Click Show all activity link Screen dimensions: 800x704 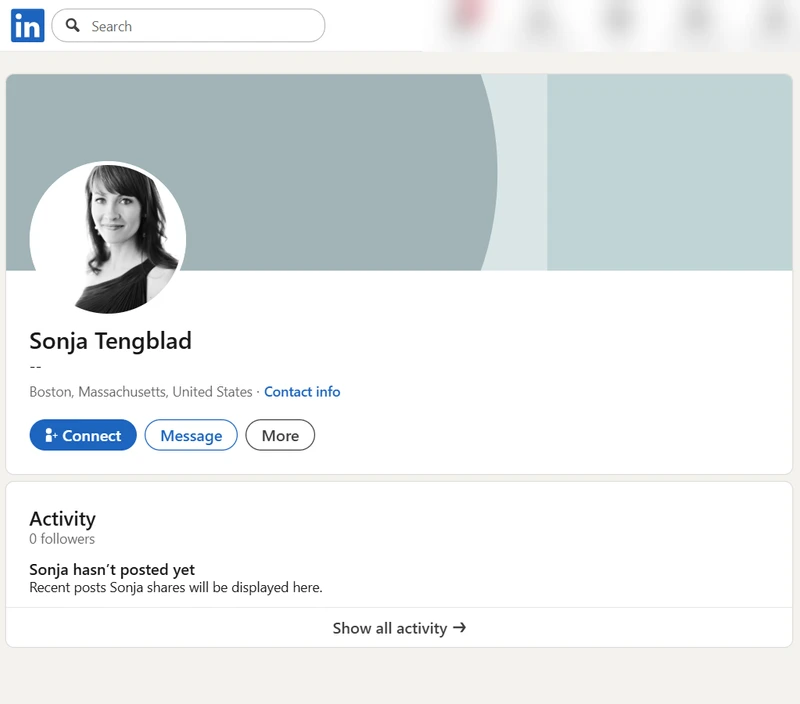coord(399,628)
